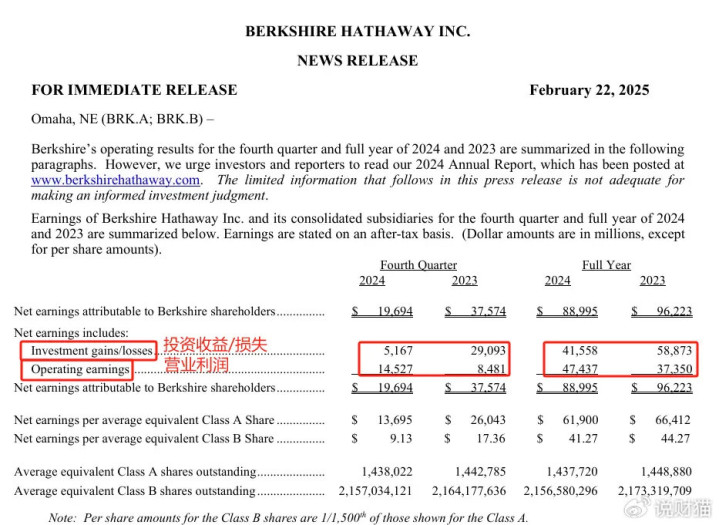The height and width of the screenshot is (525, 719).
Task: Click the date February 22, 2025
Action: 589,90
